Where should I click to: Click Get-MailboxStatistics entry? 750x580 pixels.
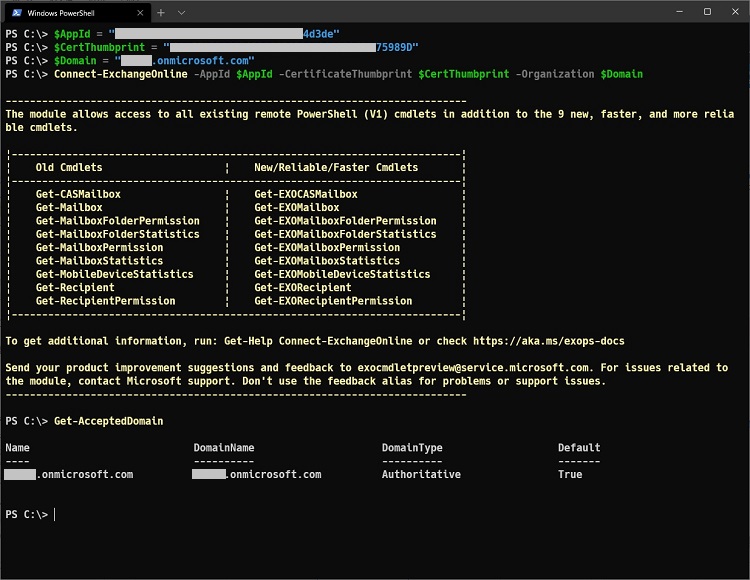[x=99, y=261]
